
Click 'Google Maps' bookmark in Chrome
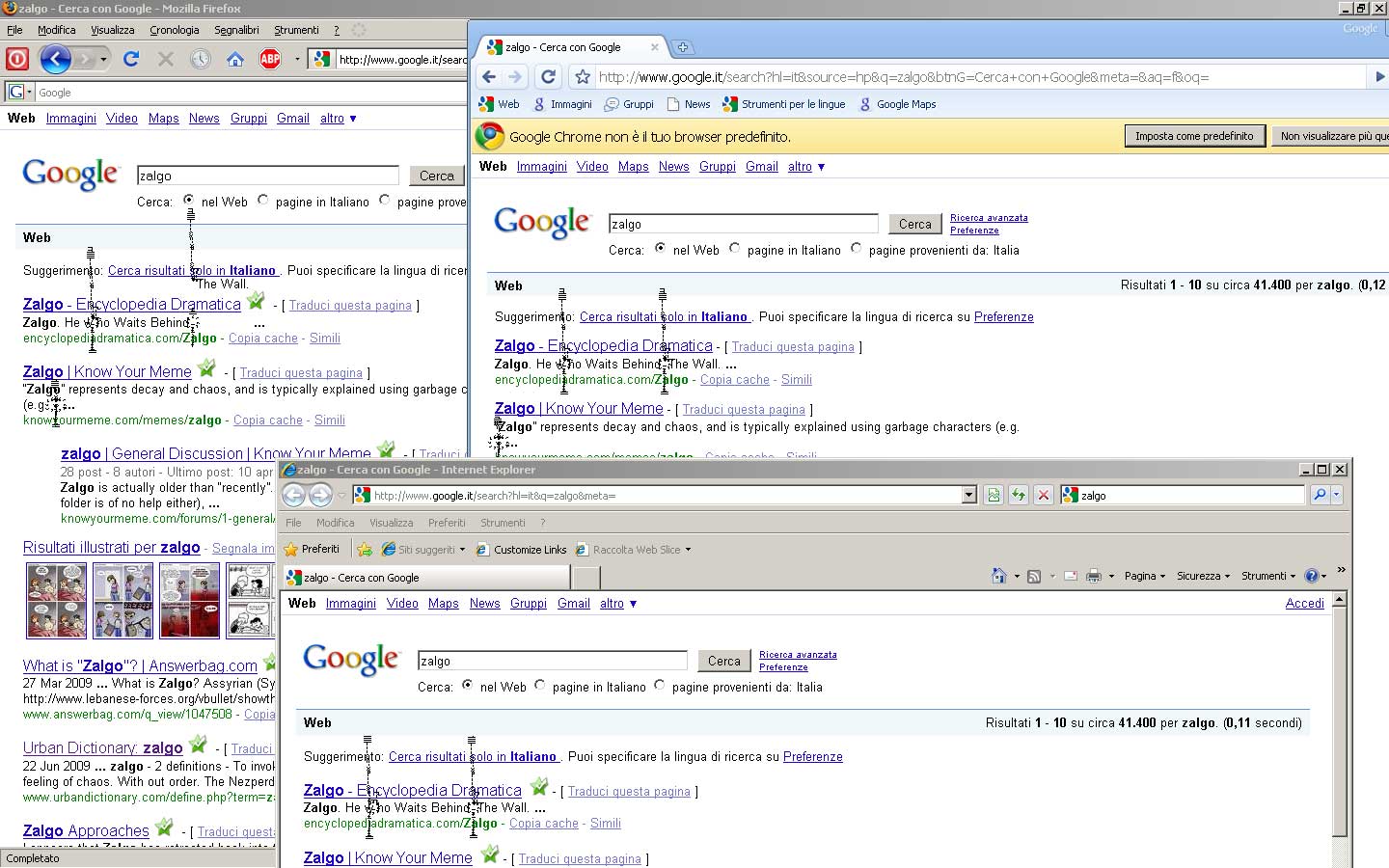click(x=897, y=104)
